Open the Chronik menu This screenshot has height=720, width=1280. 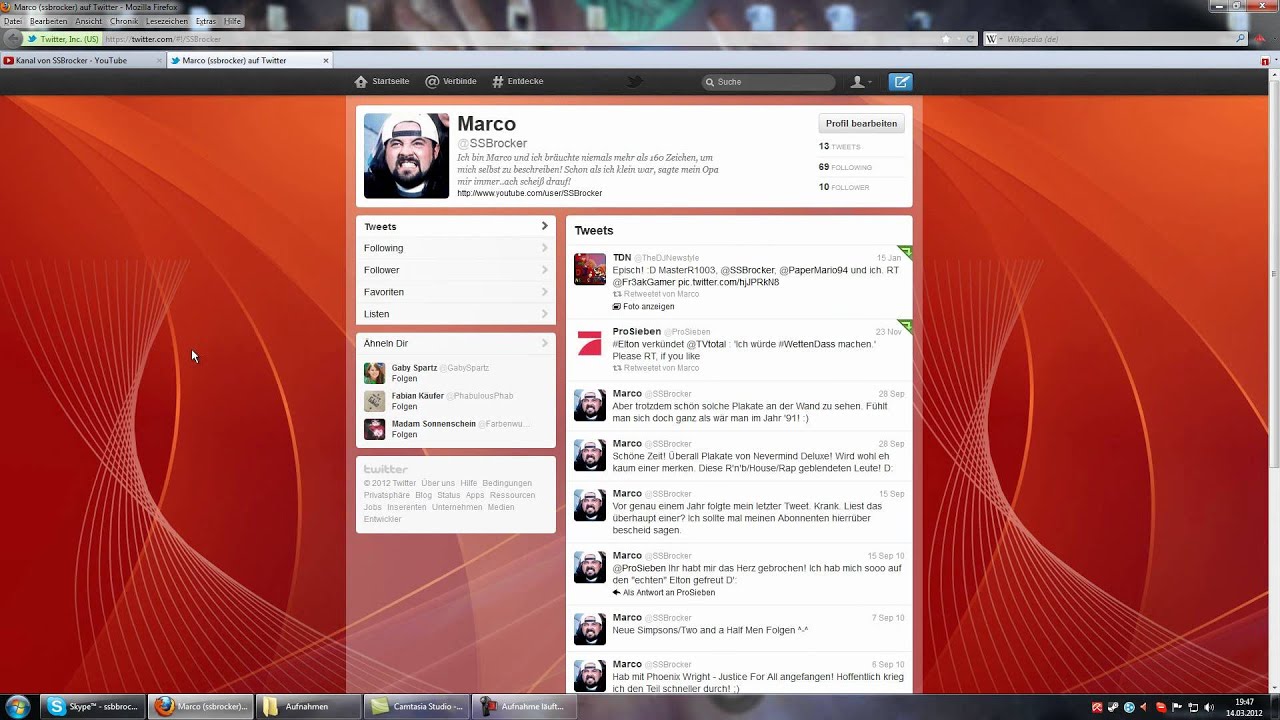point(124,21)
